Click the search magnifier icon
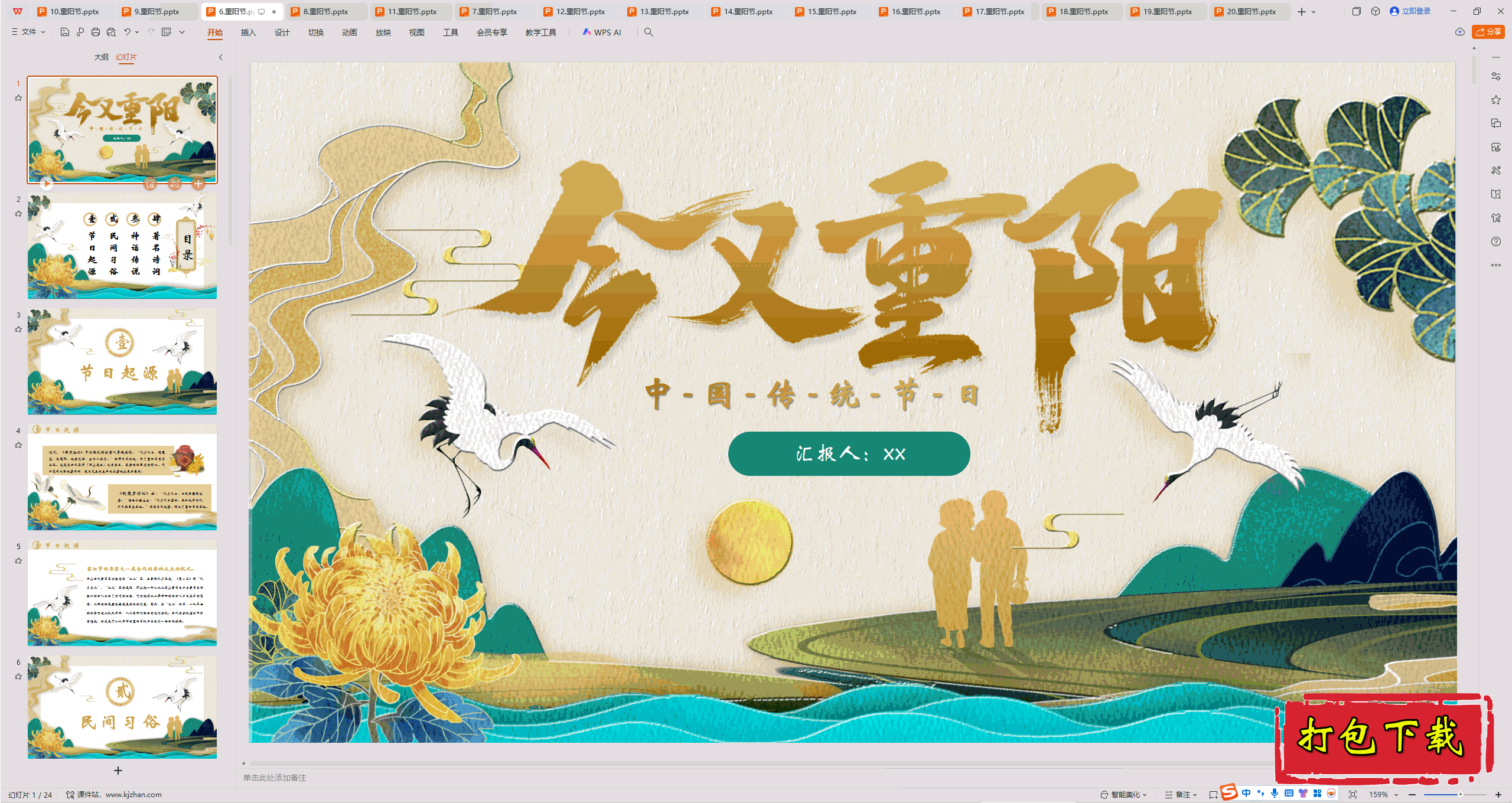 (x=649, y=32)
